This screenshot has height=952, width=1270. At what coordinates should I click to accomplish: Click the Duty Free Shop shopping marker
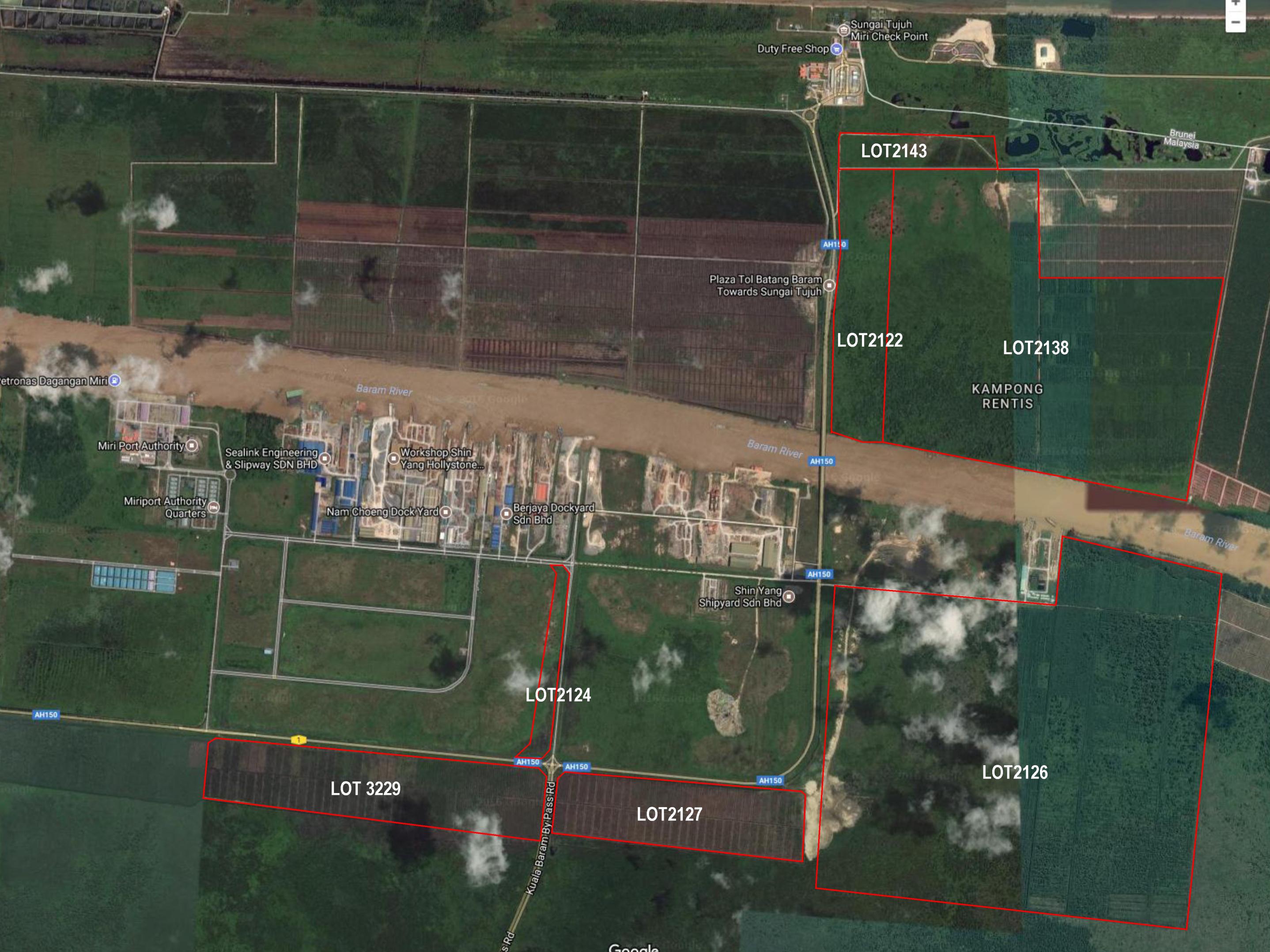(836, 49)
